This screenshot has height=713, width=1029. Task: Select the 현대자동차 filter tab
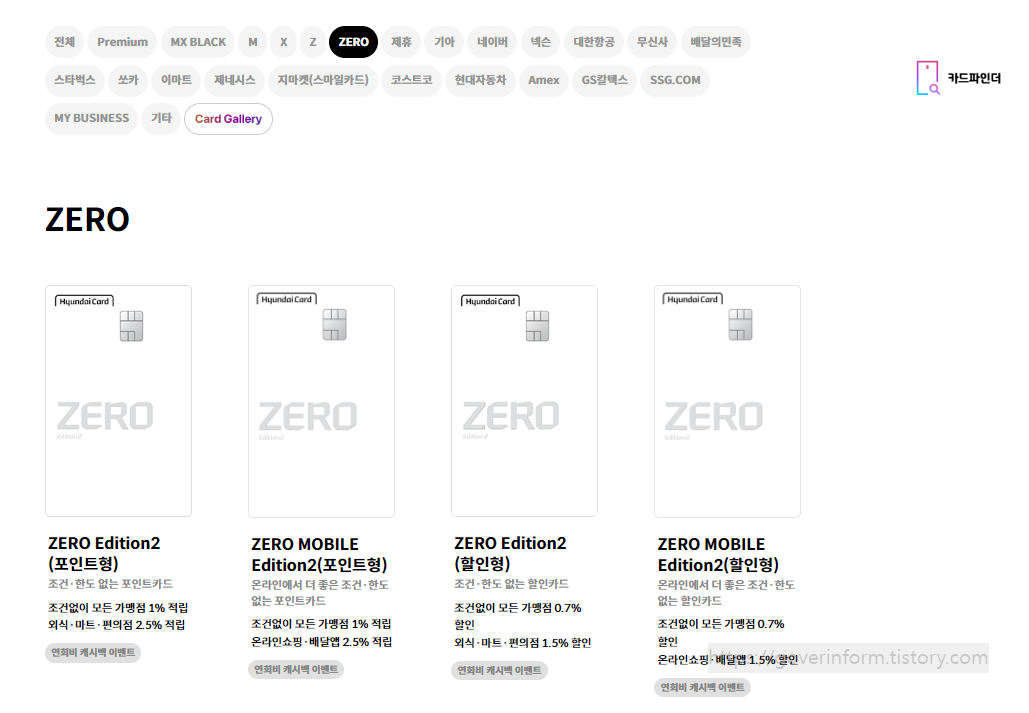pyautogui.click(x=480, y=80)
